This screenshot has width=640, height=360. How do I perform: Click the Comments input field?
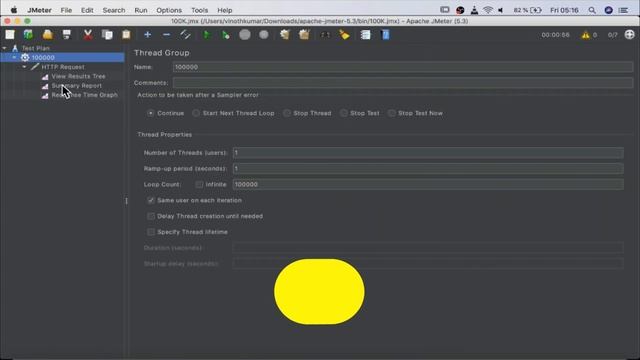(x=403, y=83)
